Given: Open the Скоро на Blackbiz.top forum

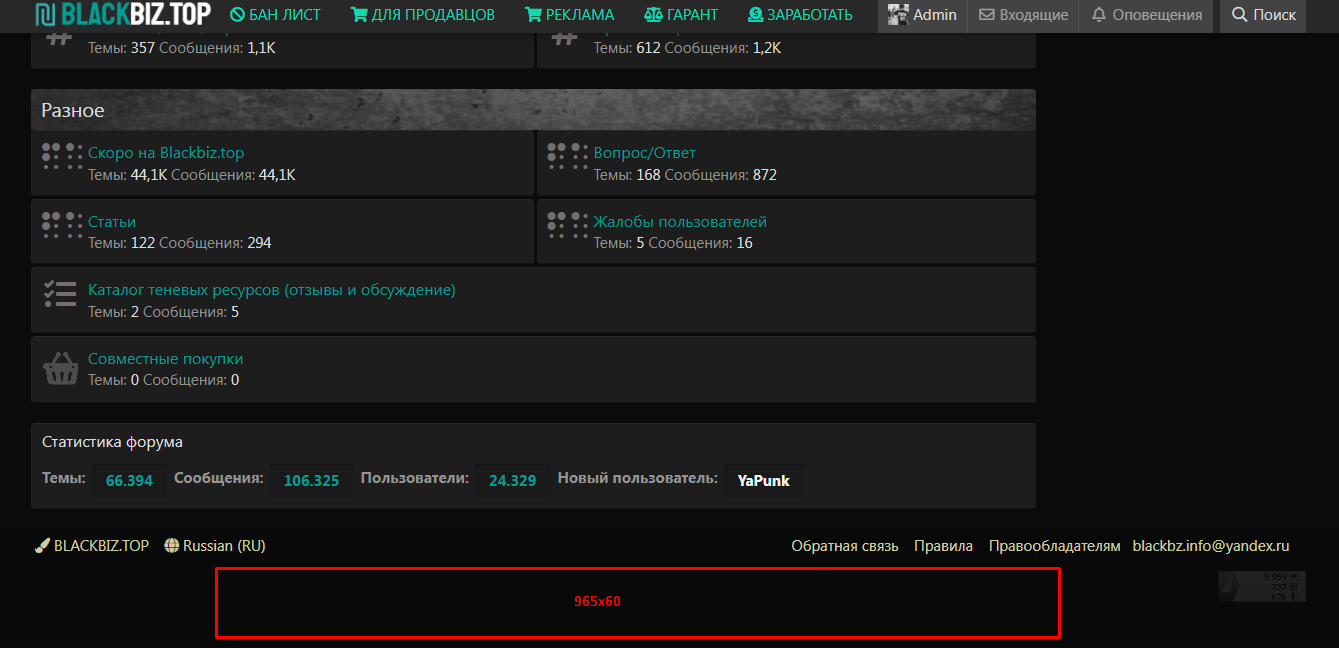Looking at the screenshot, I should [166, 152].
